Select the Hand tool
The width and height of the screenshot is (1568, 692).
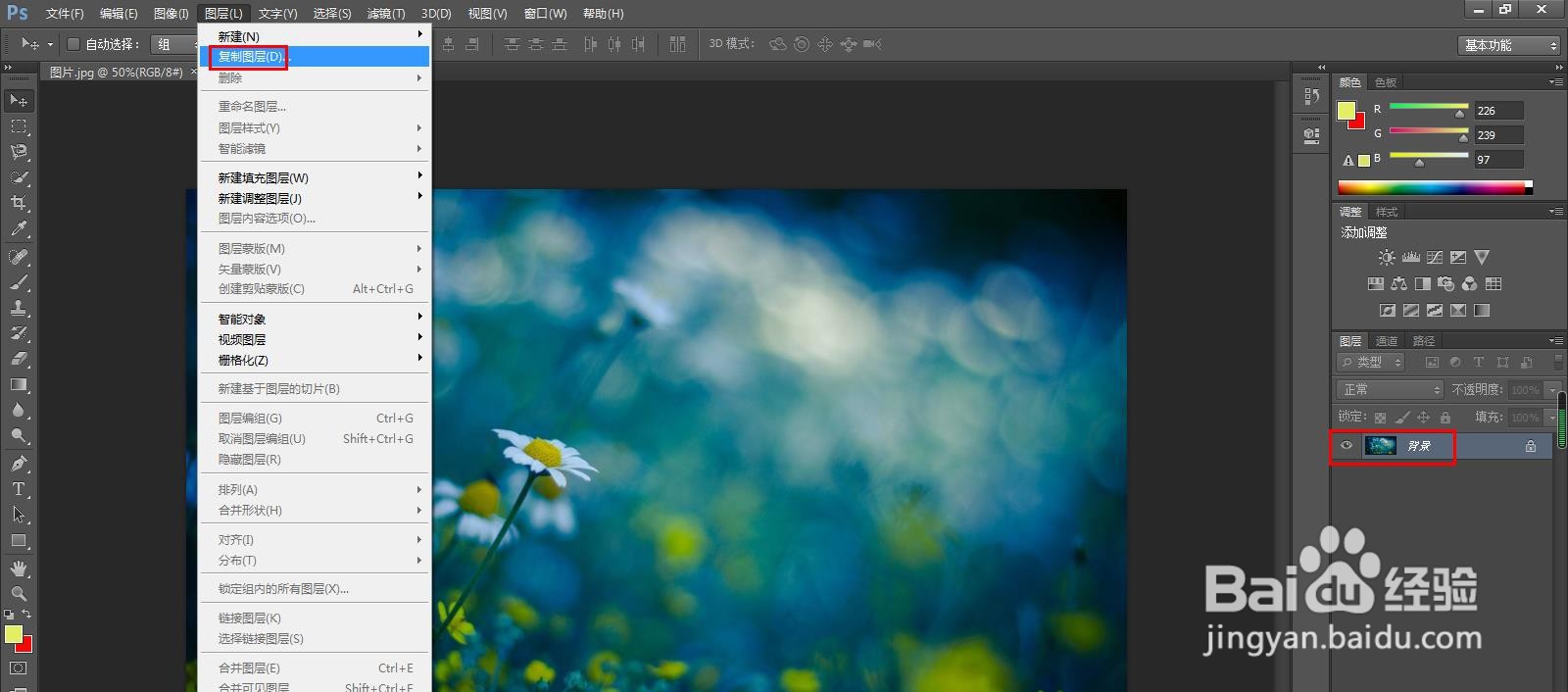(19, 568)
